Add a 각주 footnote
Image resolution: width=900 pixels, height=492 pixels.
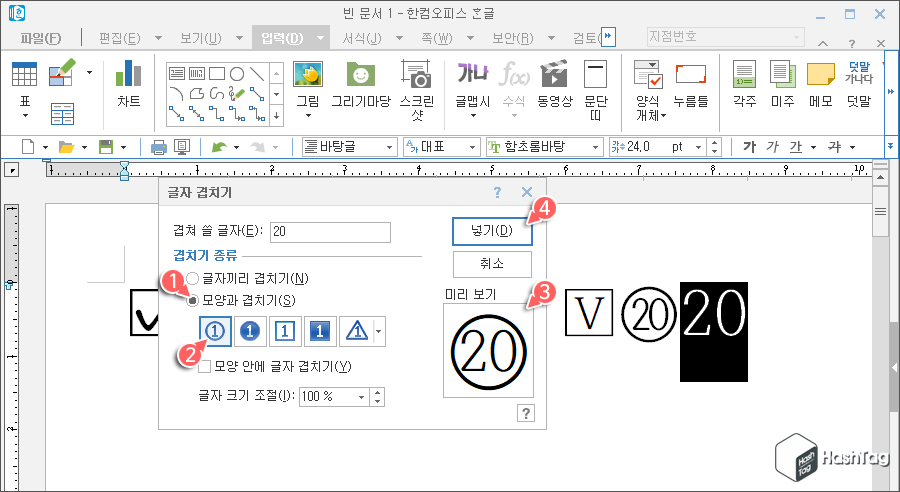coord(744,84)
